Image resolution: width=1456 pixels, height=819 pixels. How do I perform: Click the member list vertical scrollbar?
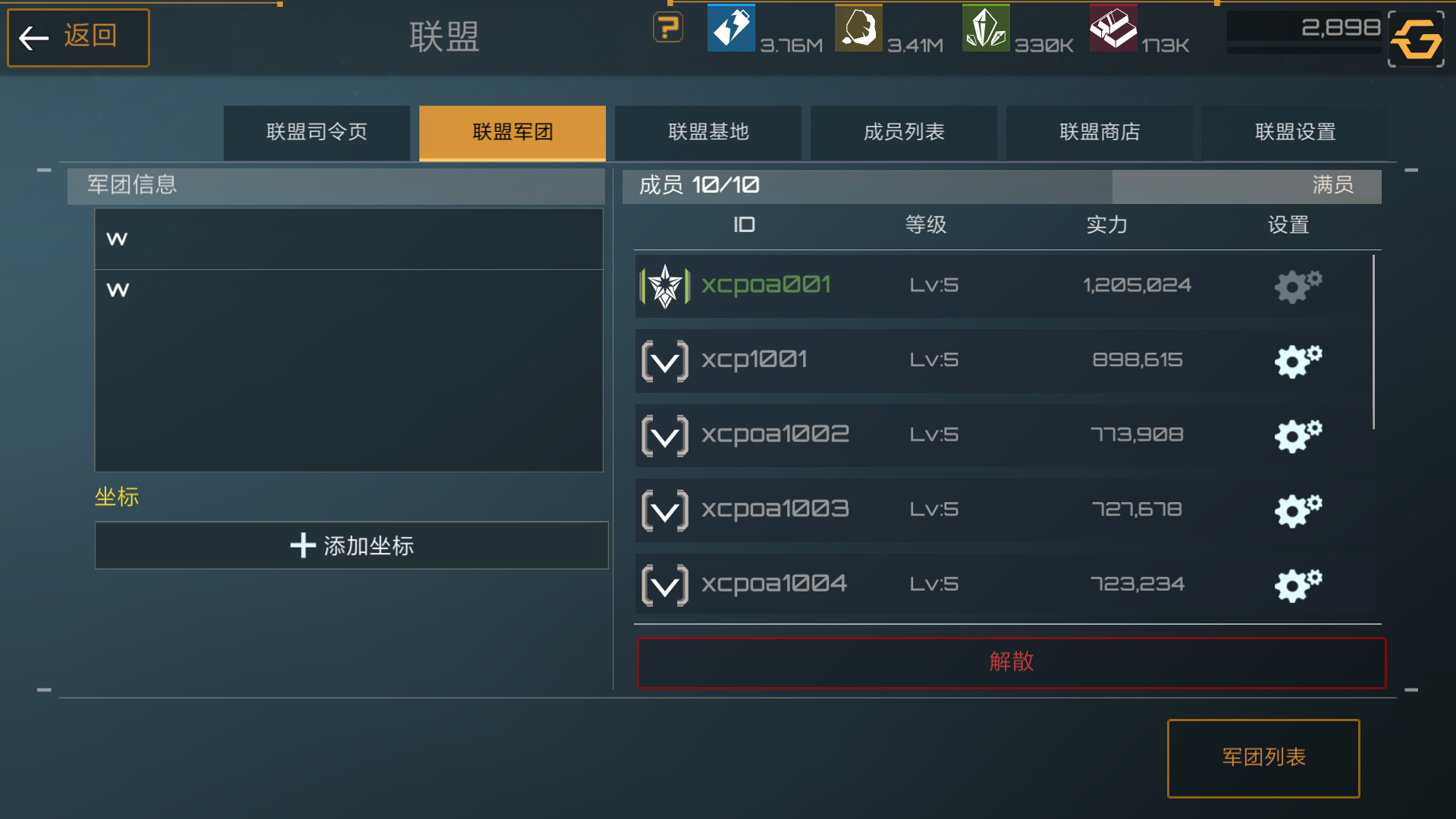tap(1373, 341)
